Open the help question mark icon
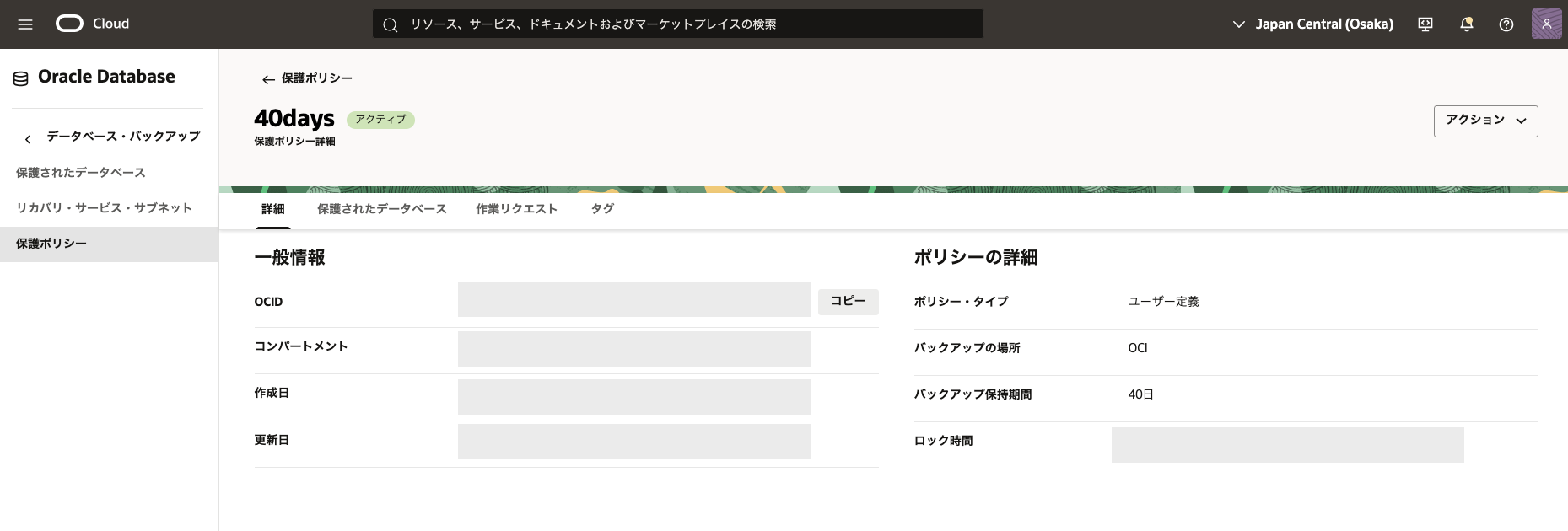The height and width of the screenshot is (531, 1568). pyautogui.click(x=1506, y=24)
